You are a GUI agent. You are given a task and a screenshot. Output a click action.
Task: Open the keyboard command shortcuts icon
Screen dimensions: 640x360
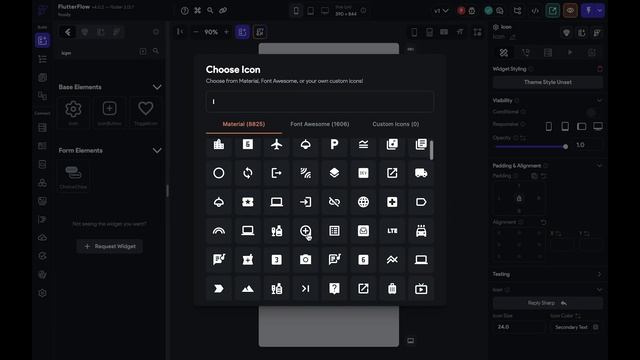pos(198,11)
